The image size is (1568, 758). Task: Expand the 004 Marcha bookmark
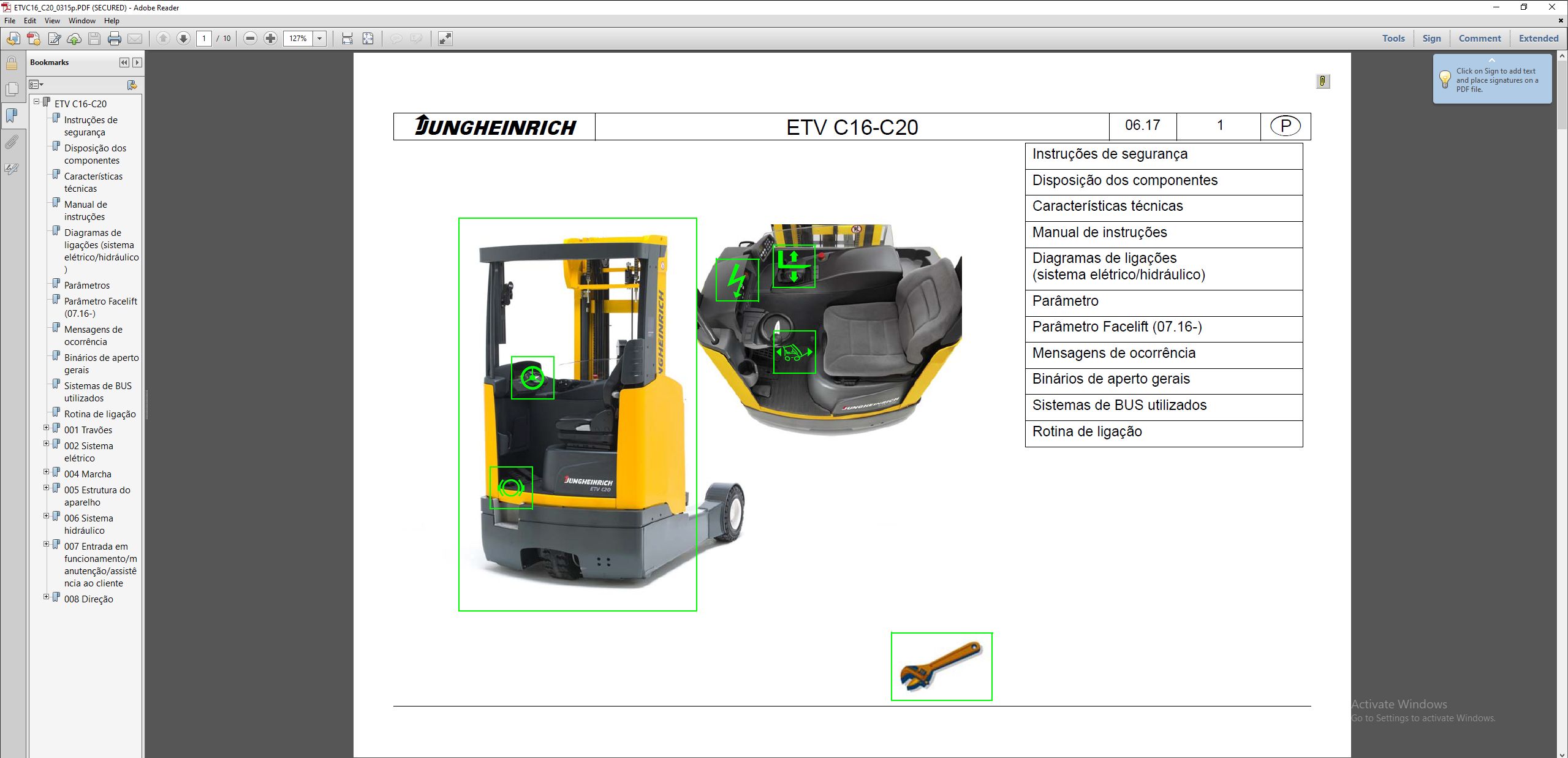[x=46, y=473]
